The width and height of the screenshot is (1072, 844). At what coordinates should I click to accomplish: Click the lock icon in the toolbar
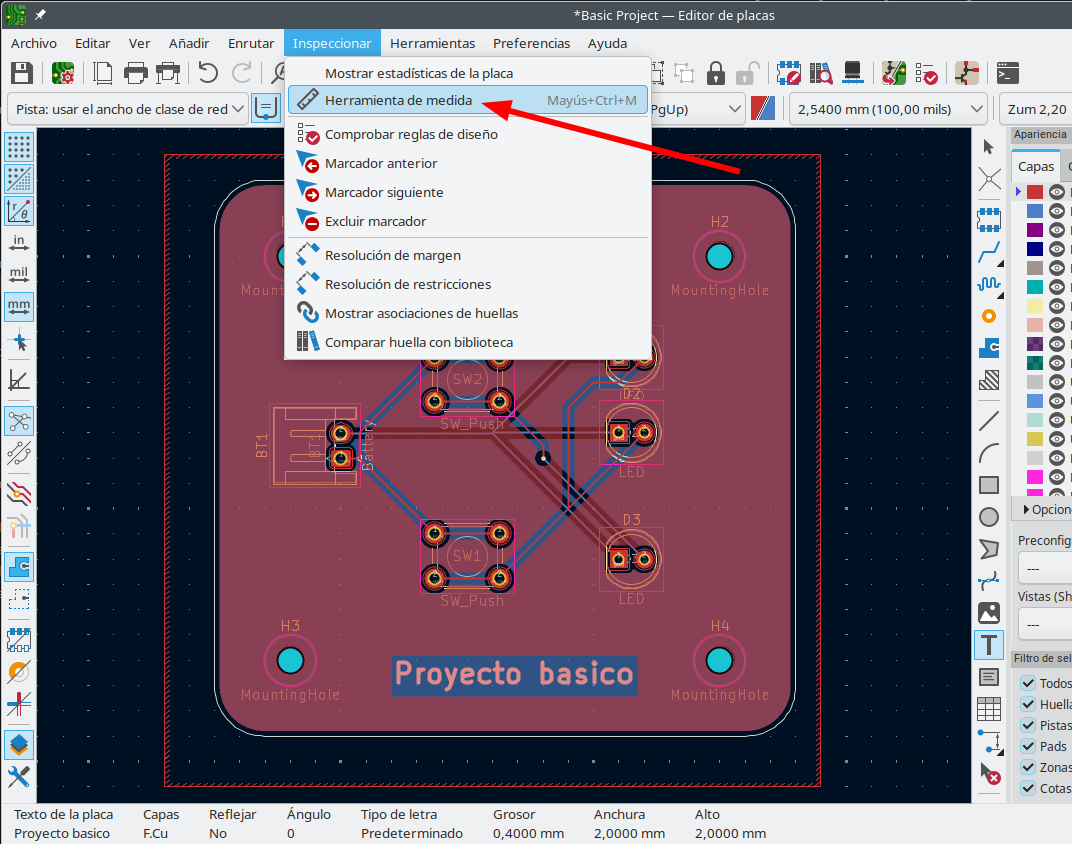click(716, 73)
